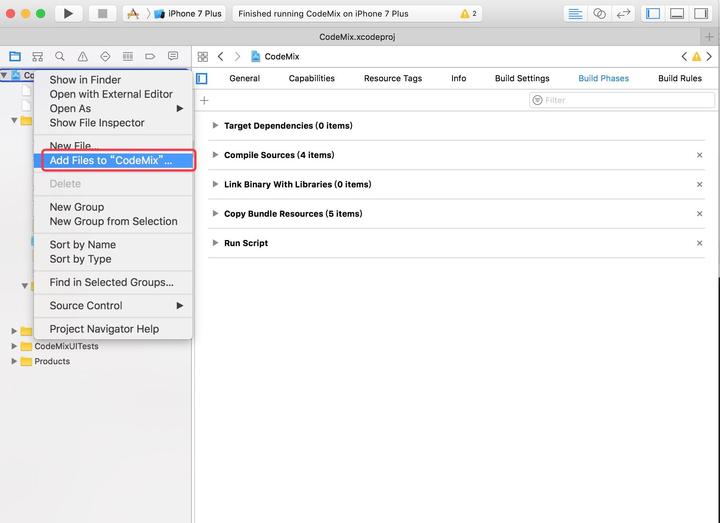Go forward in editor history
This screenshot has height=523, width=720.
pos(237,56)
